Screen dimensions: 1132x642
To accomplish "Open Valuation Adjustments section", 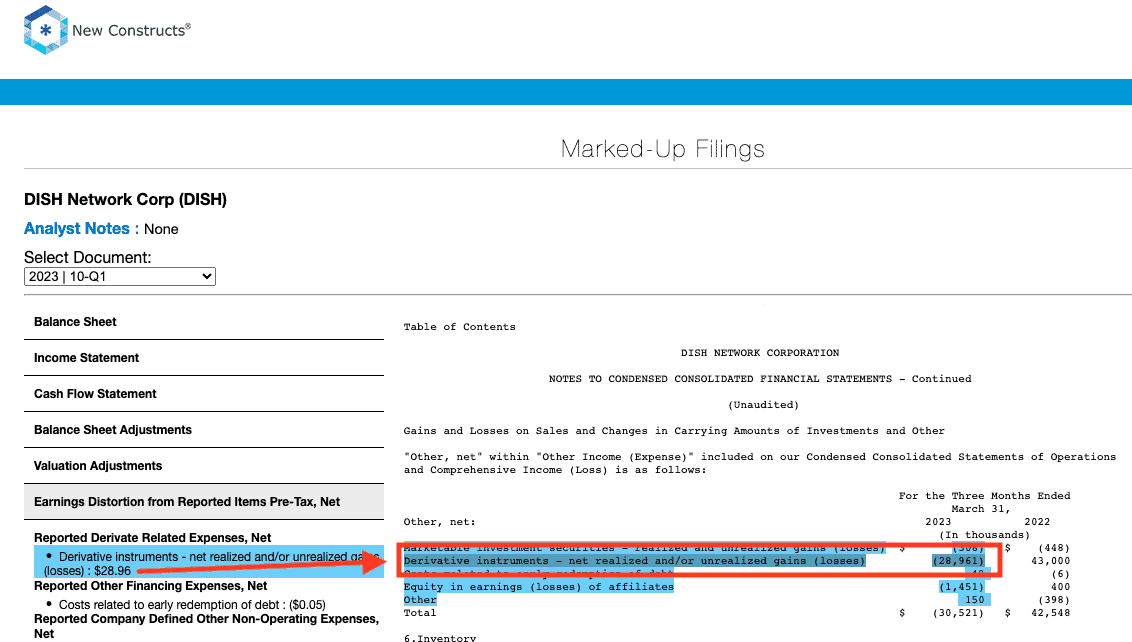I will point(204,467).
